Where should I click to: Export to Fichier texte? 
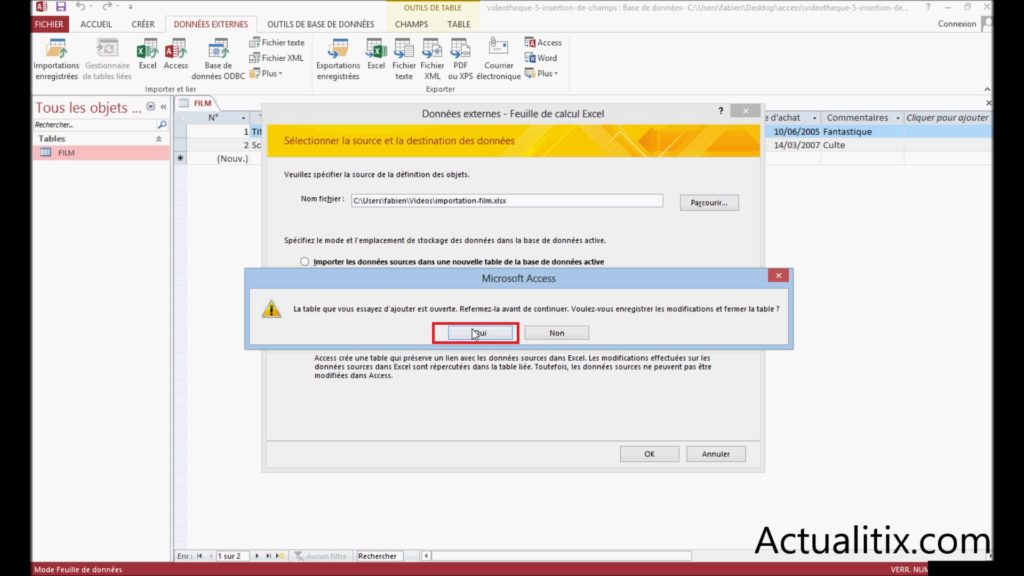pyautogui.click(x=404, y=59)
